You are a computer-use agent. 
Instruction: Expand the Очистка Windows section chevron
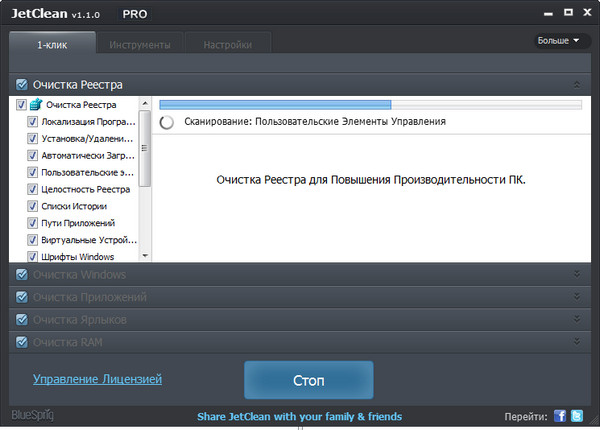pyautogui.click(x=577, y=274)
